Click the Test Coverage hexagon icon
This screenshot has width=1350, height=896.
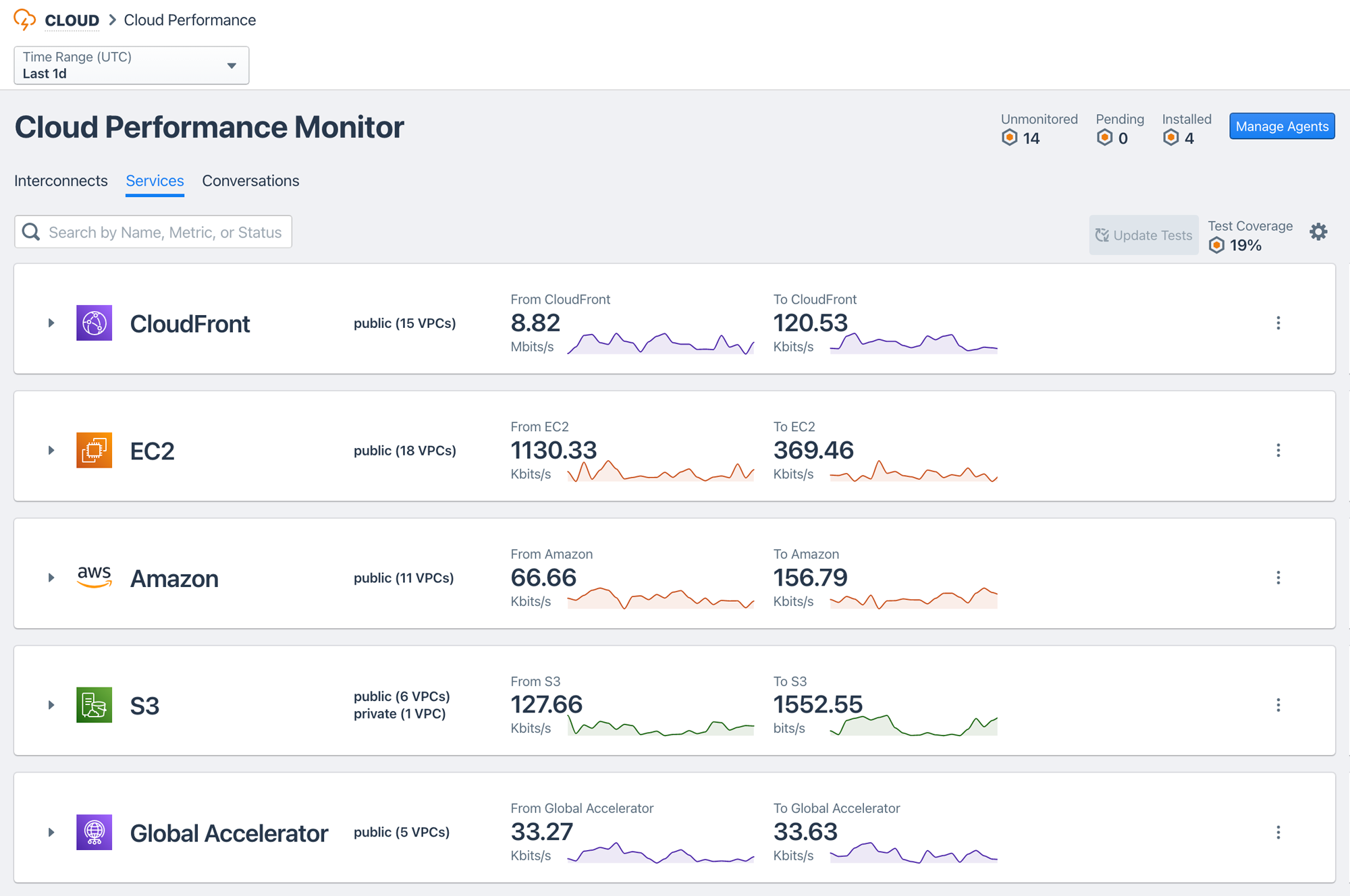(1216, 245)
